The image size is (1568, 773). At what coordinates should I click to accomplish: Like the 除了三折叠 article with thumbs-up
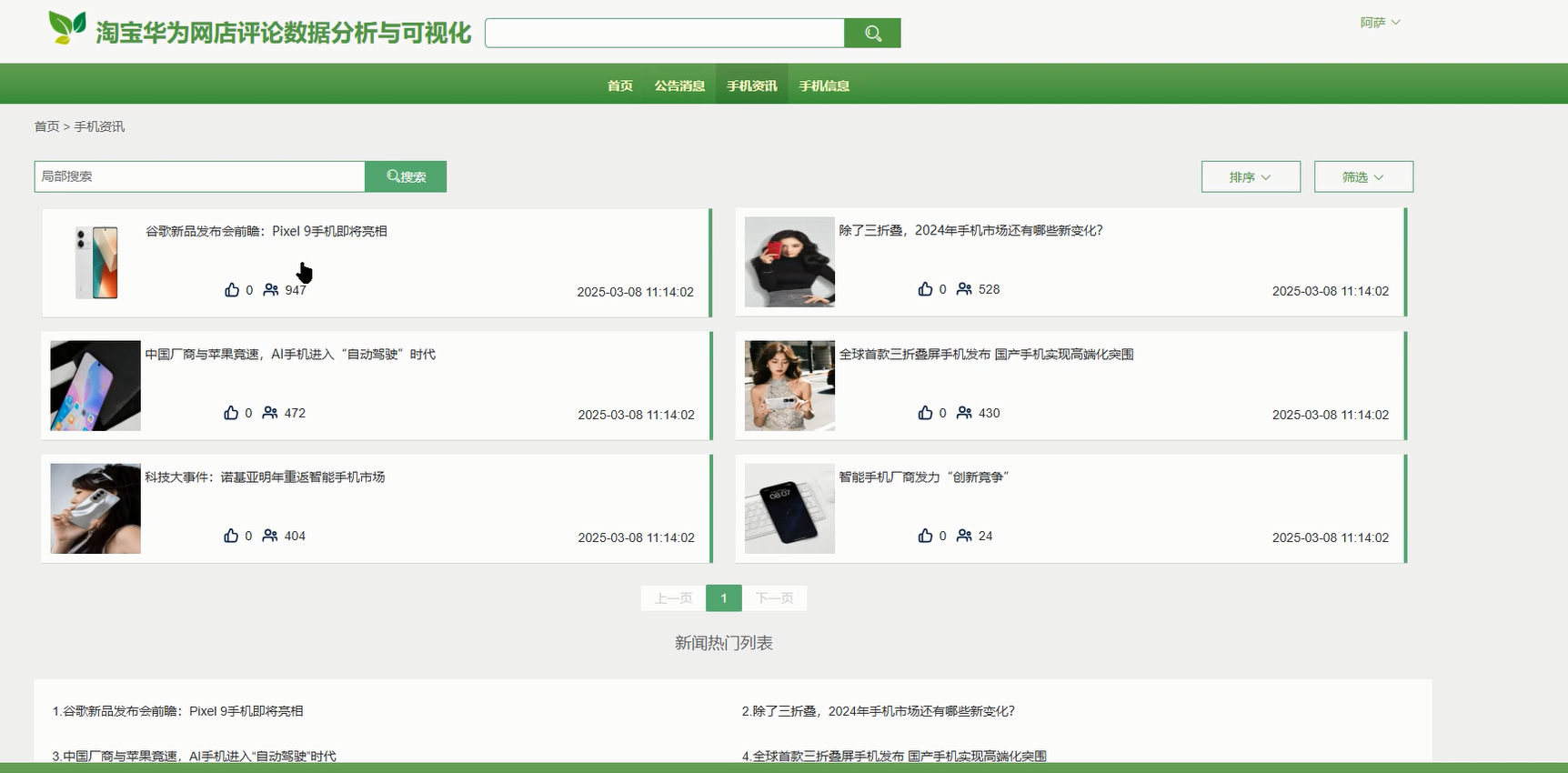click(x=926, y=289)
